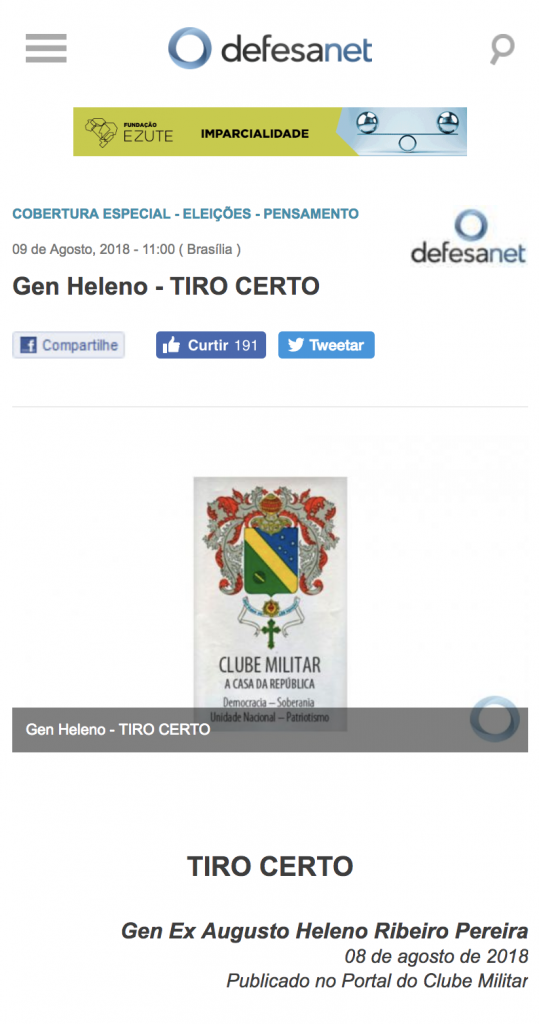This screenshot has width=539, height=1024.
Task: Open the PENSAMENTO category link
Action: [311, 214]
